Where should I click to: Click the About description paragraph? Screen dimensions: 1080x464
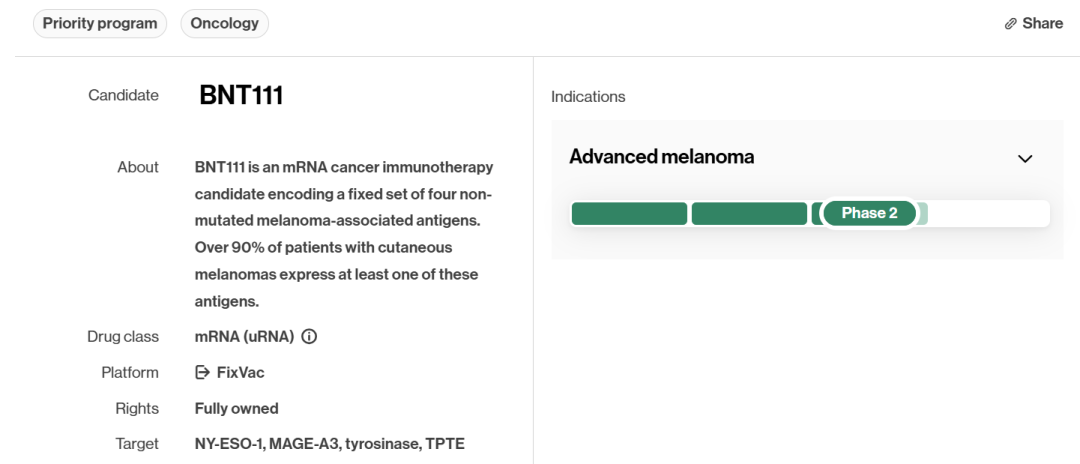[344, 235]
